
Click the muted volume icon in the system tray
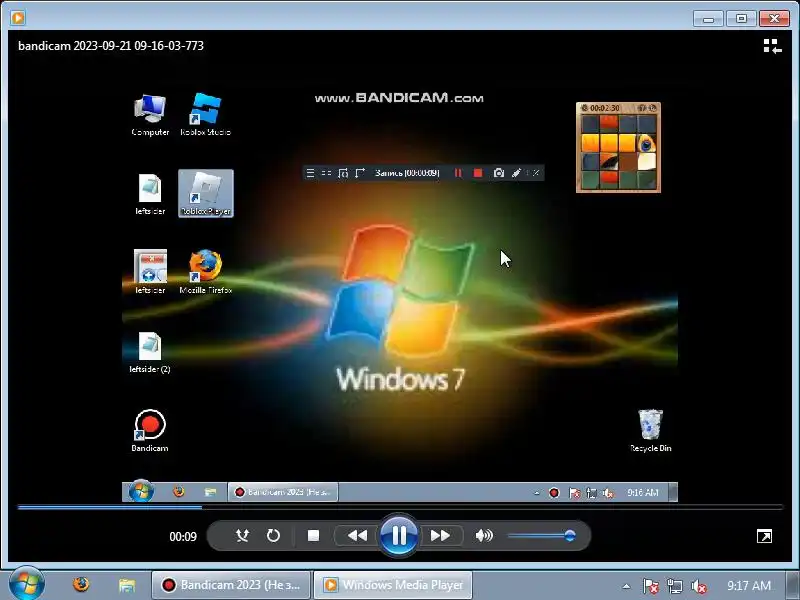point(698,586)
